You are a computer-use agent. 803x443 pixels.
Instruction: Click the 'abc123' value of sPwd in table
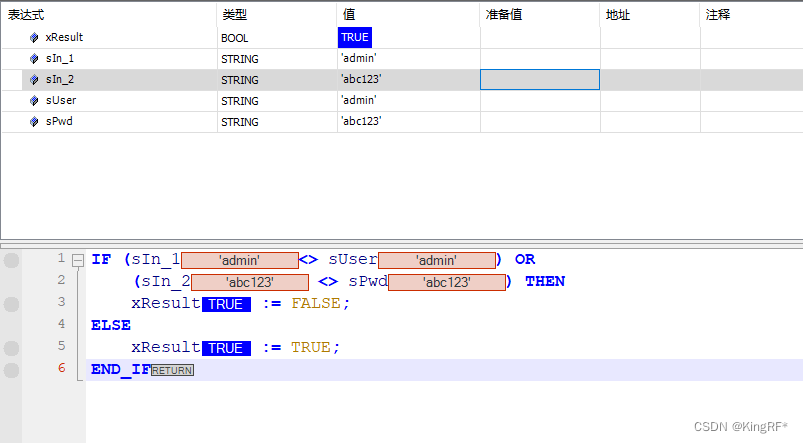tap(361, 121)
